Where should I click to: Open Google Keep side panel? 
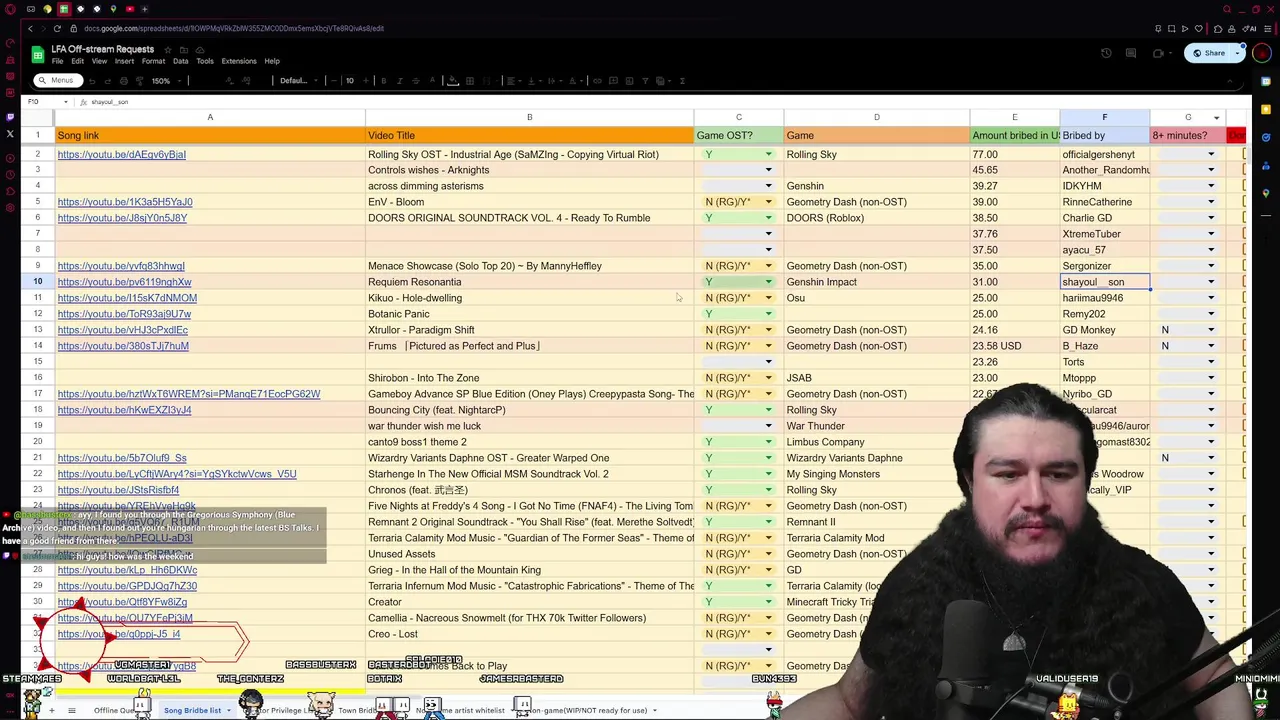(x=1266, y=109)
